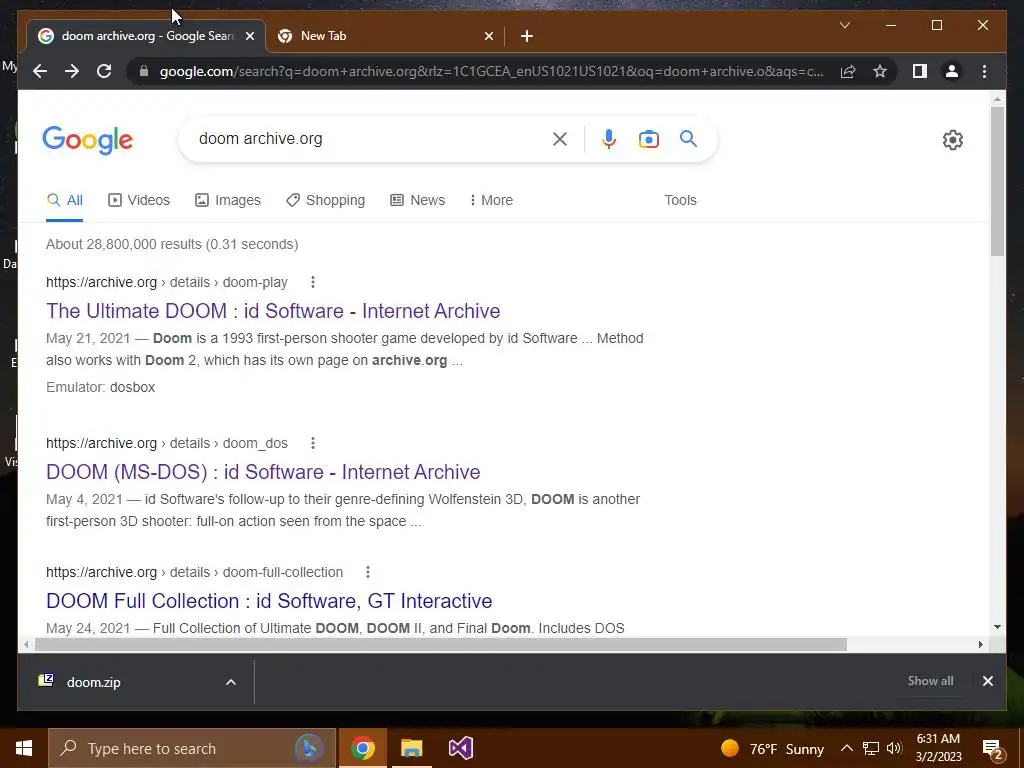Open the weather widget showing 76°F Sunny
Screen dimensions: 1024x768
coord(771,748)
